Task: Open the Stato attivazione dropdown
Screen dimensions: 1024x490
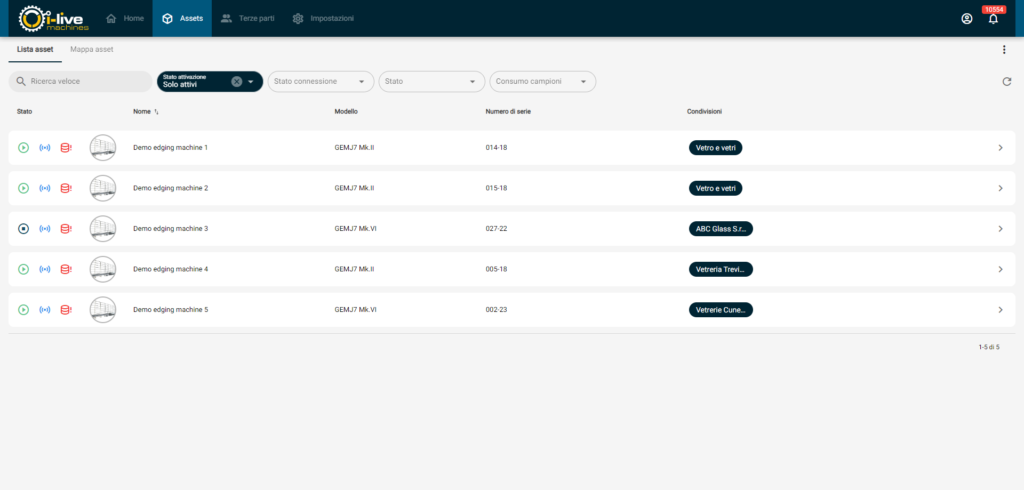Action: 250,82
